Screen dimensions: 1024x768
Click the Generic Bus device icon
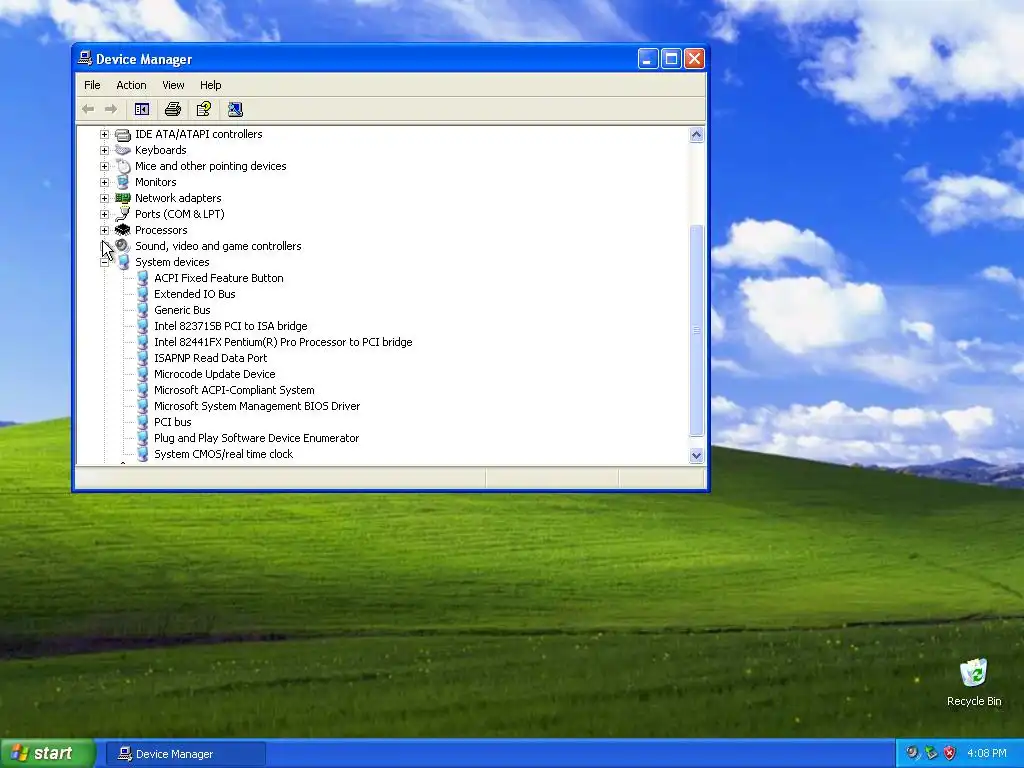[x=142, y=310]
